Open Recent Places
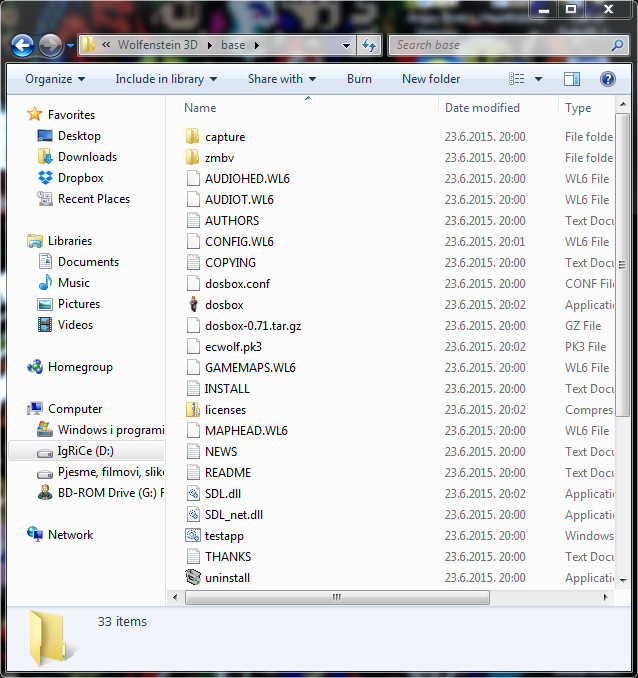The image size is (638, 678). point(94,199)
